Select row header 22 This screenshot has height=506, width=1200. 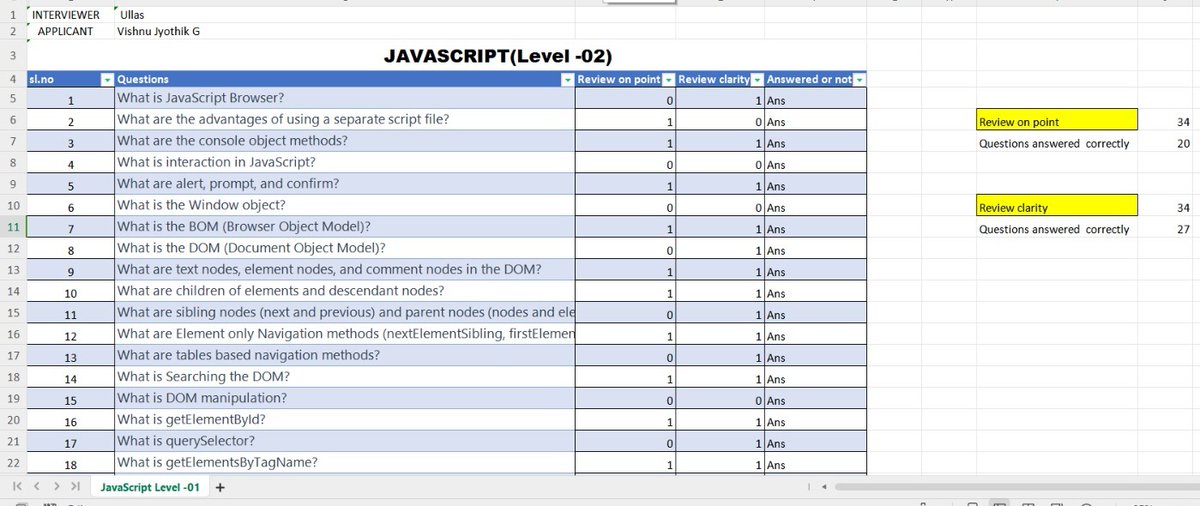[12, 463]
